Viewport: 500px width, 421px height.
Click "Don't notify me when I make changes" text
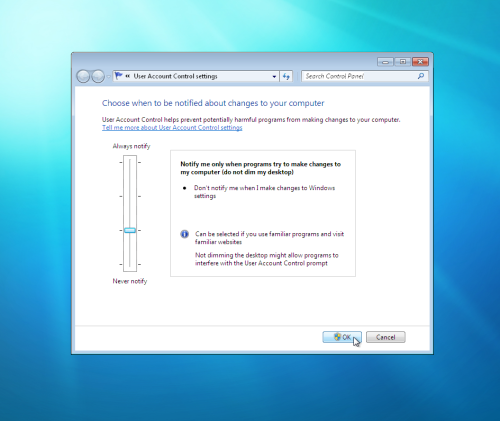264,192
